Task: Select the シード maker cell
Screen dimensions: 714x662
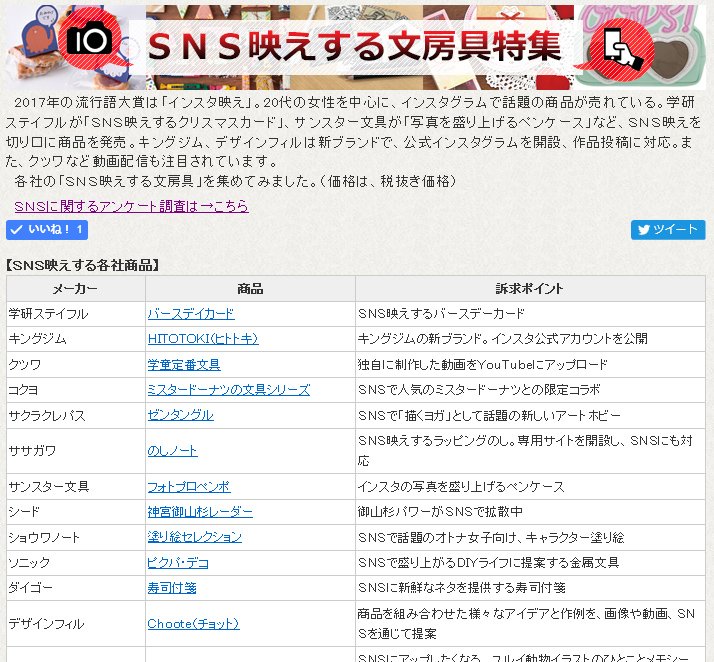Action: (x=76, y=512)
